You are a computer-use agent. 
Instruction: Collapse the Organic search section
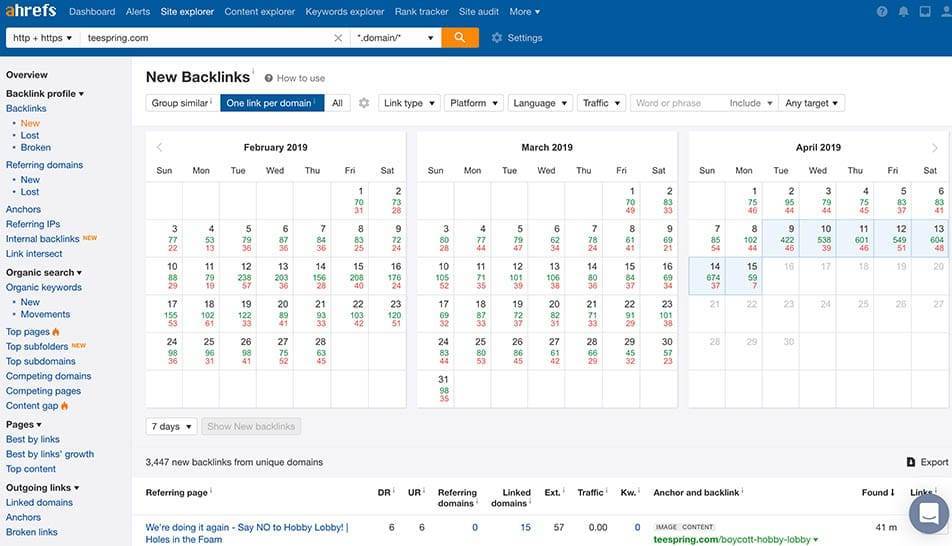click(44, 273)
